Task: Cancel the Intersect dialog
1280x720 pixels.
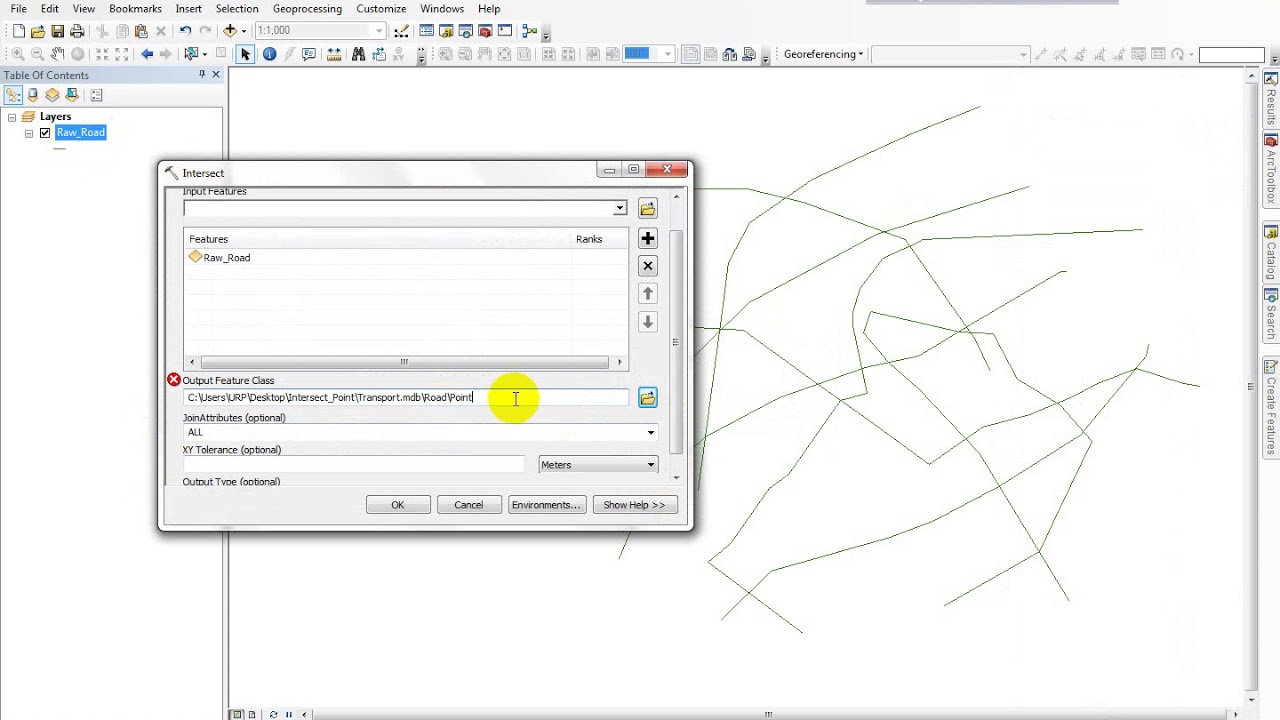Action: tap(469, 505)
